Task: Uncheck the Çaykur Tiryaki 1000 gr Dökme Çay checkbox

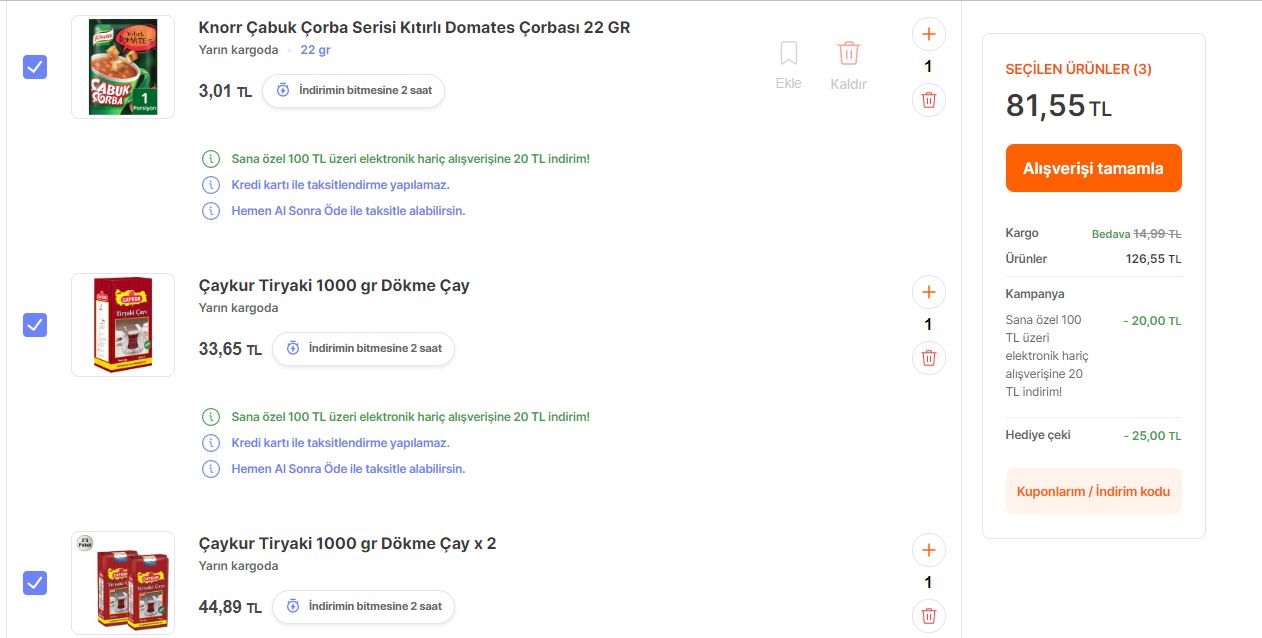Action: [35, 325]
